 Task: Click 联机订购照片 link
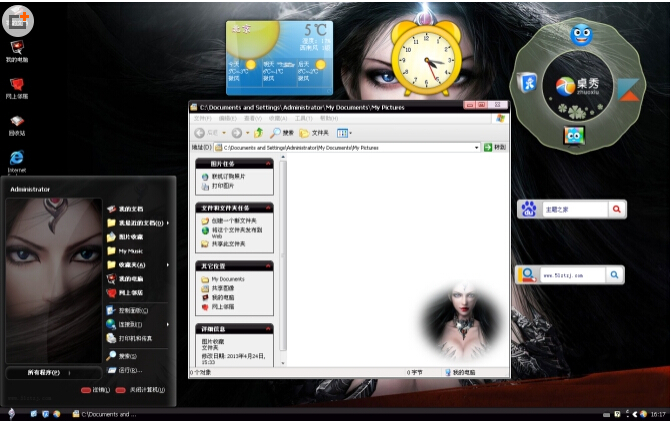coord(228,176)
